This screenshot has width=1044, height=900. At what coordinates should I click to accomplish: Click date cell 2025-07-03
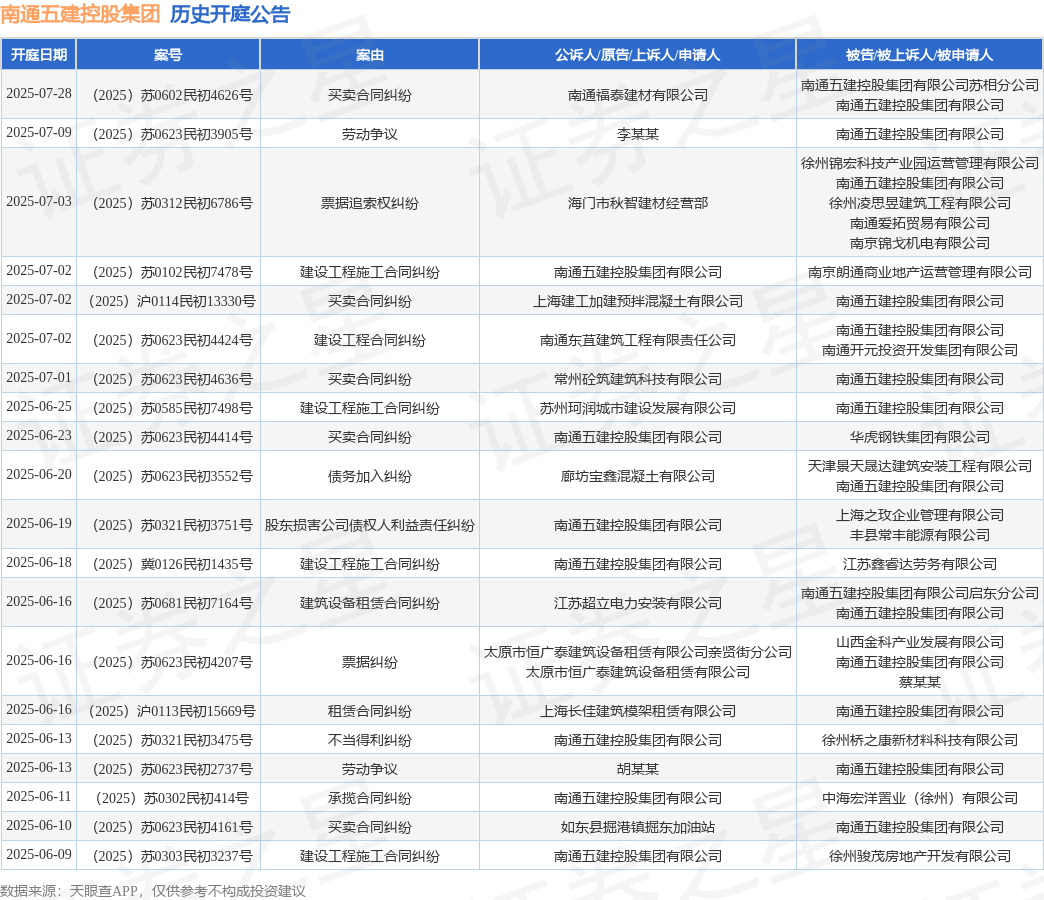39,202
